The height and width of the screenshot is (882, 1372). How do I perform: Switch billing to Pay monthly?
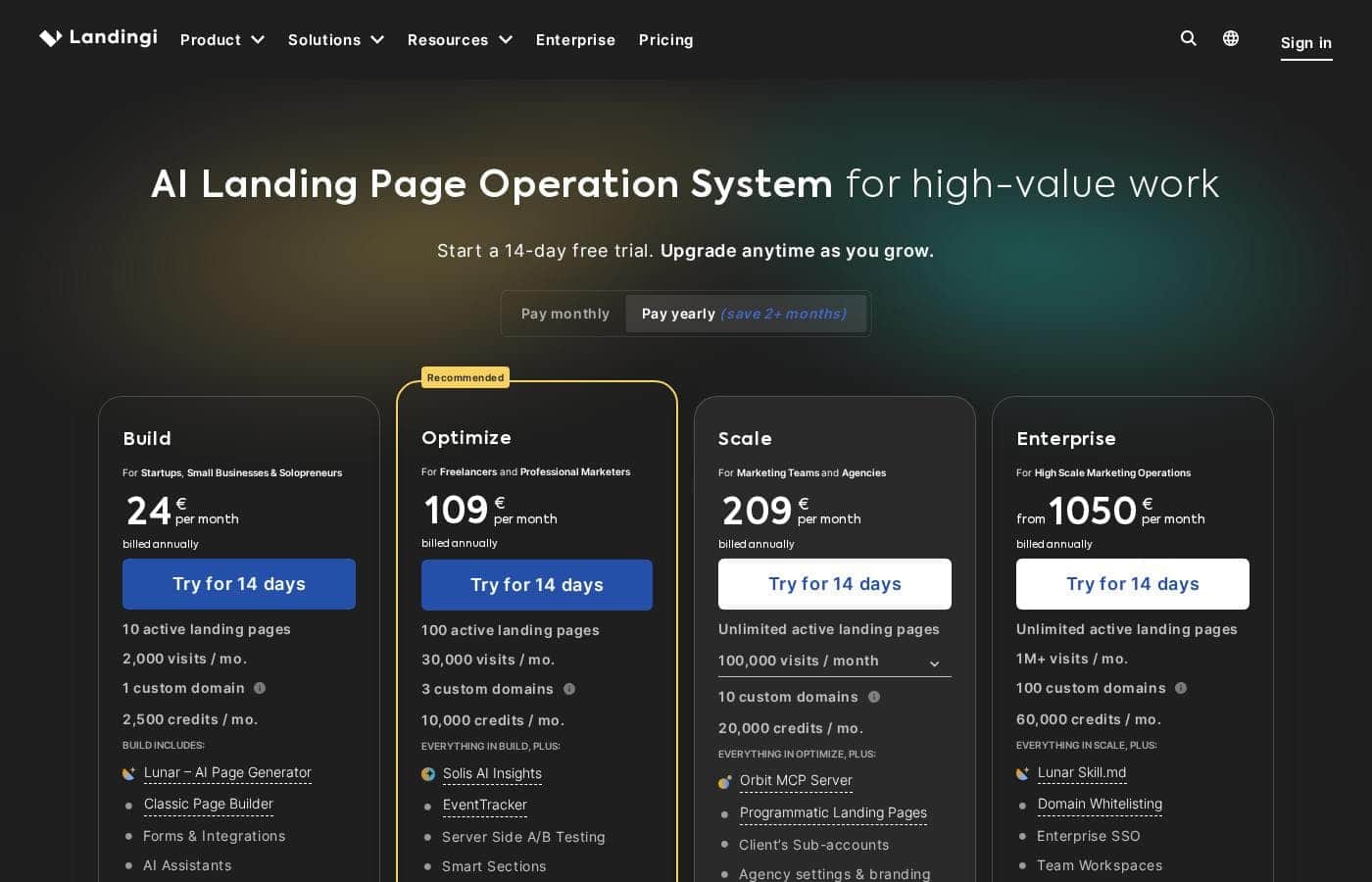coord(565,314)
